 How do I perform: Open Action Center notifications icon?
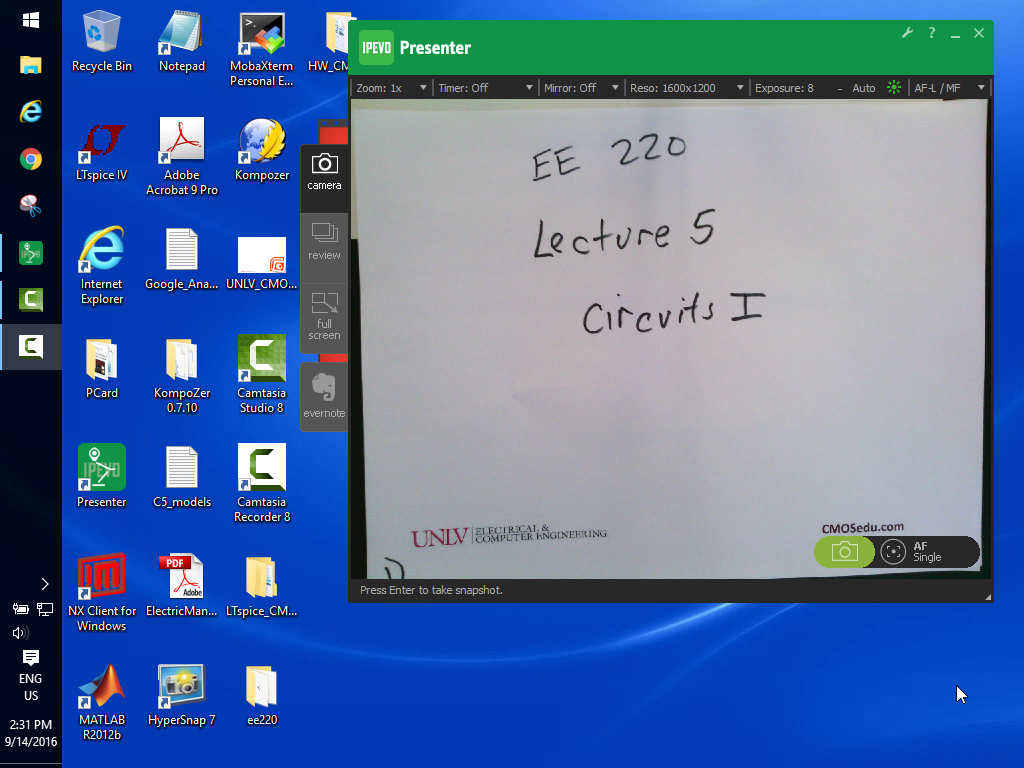pos(31,657)
